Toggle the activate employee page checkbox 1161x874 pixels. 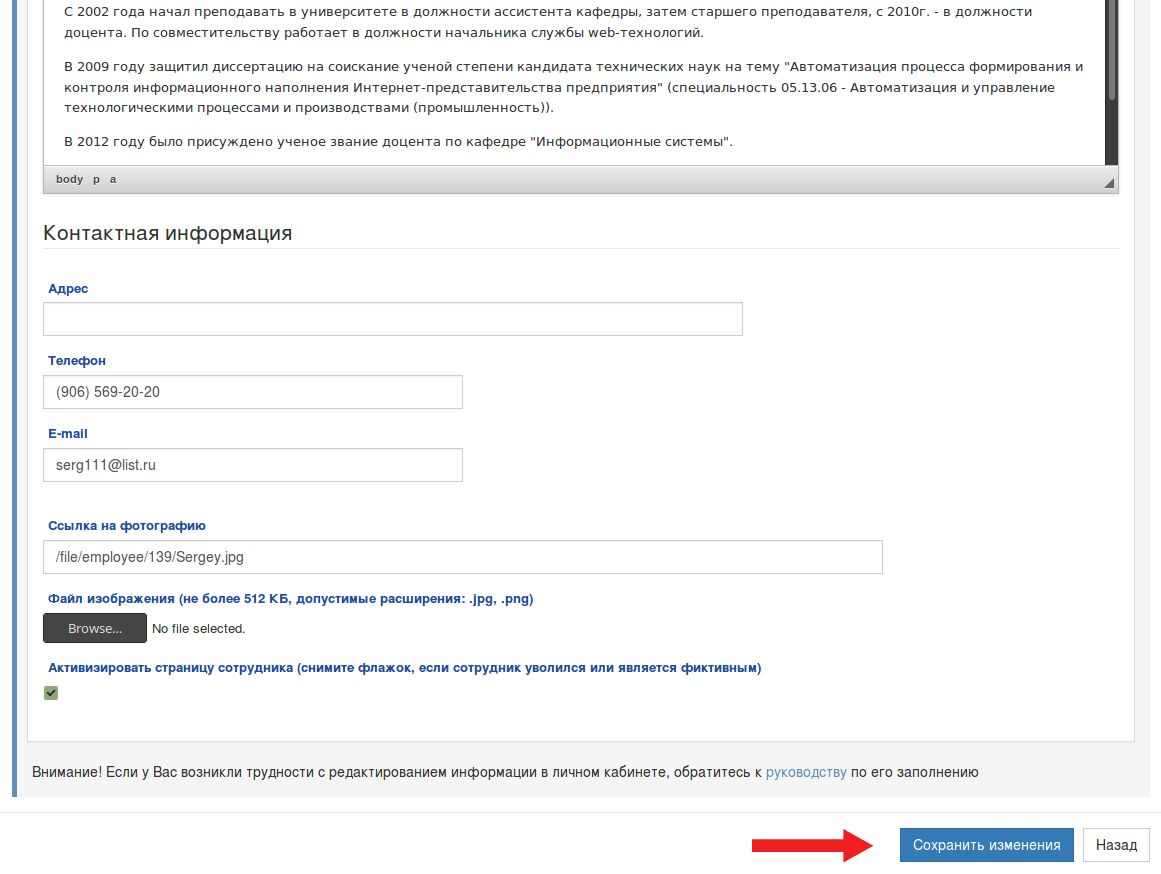(x=51, y=693)
